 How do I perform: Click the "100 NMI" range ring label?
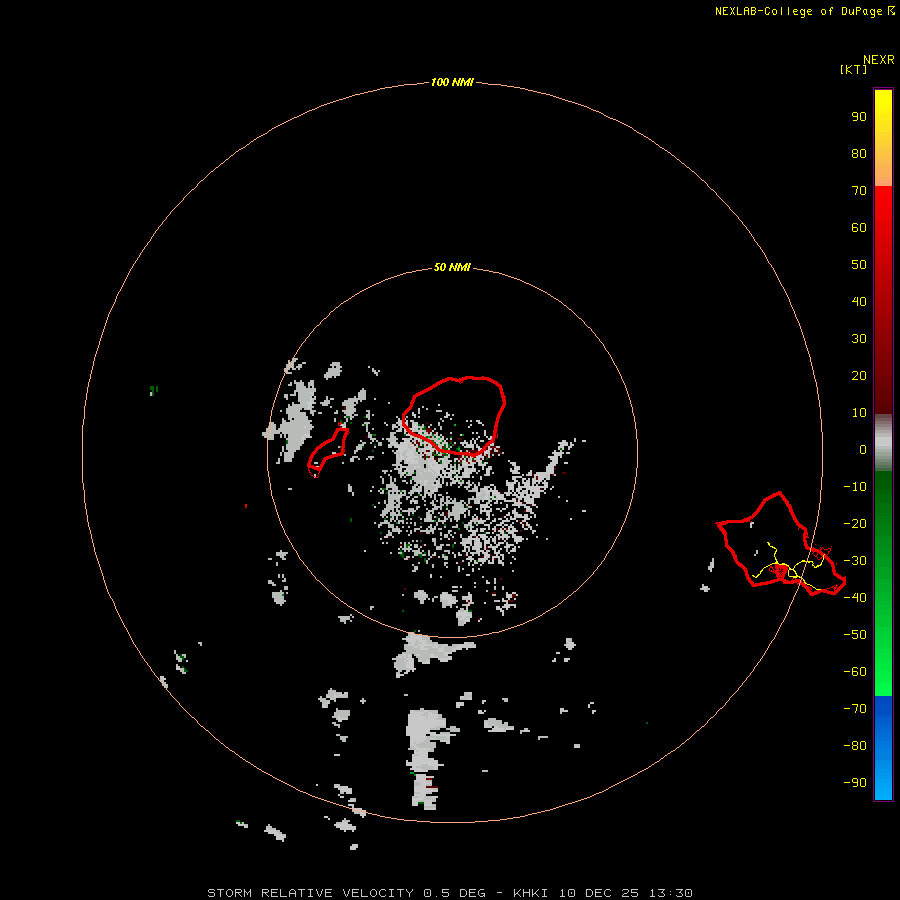tap(452, 83)
